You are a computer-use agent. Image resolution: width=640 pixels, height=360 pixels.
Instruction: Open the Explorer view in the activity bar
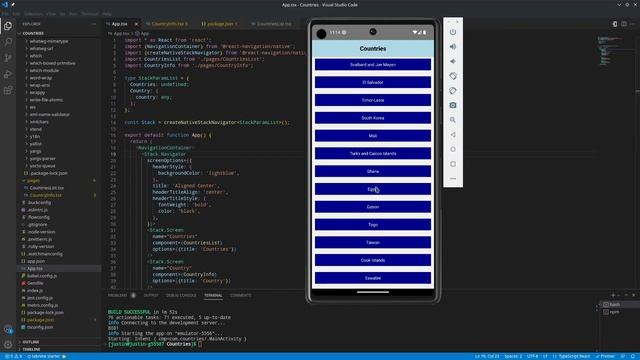8,26
